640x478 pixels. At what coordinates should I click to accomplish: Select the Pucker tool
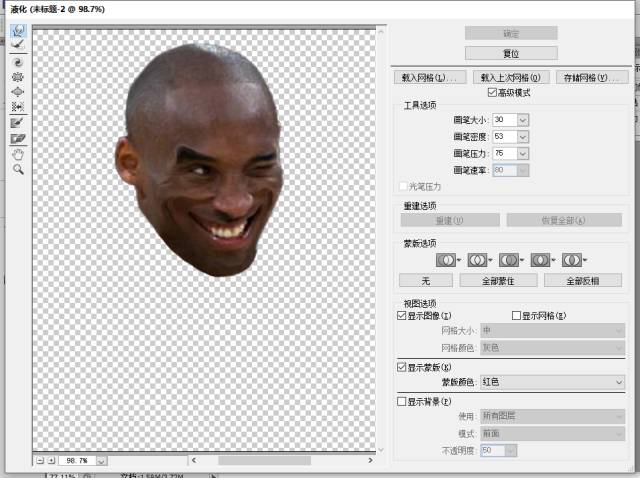[x=18, y=77]
